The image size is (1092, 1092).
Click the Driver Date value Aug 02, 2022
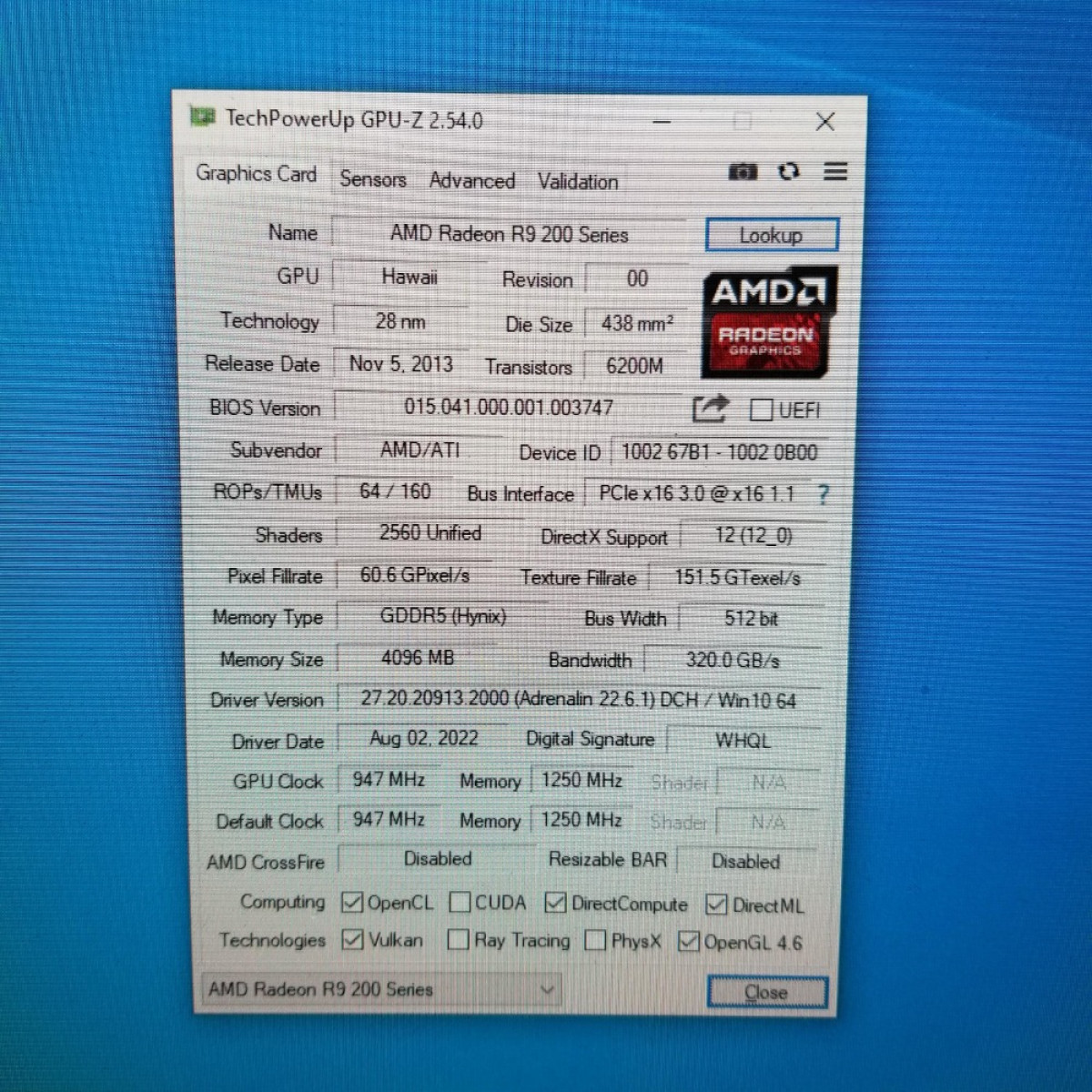coord(424,738)
